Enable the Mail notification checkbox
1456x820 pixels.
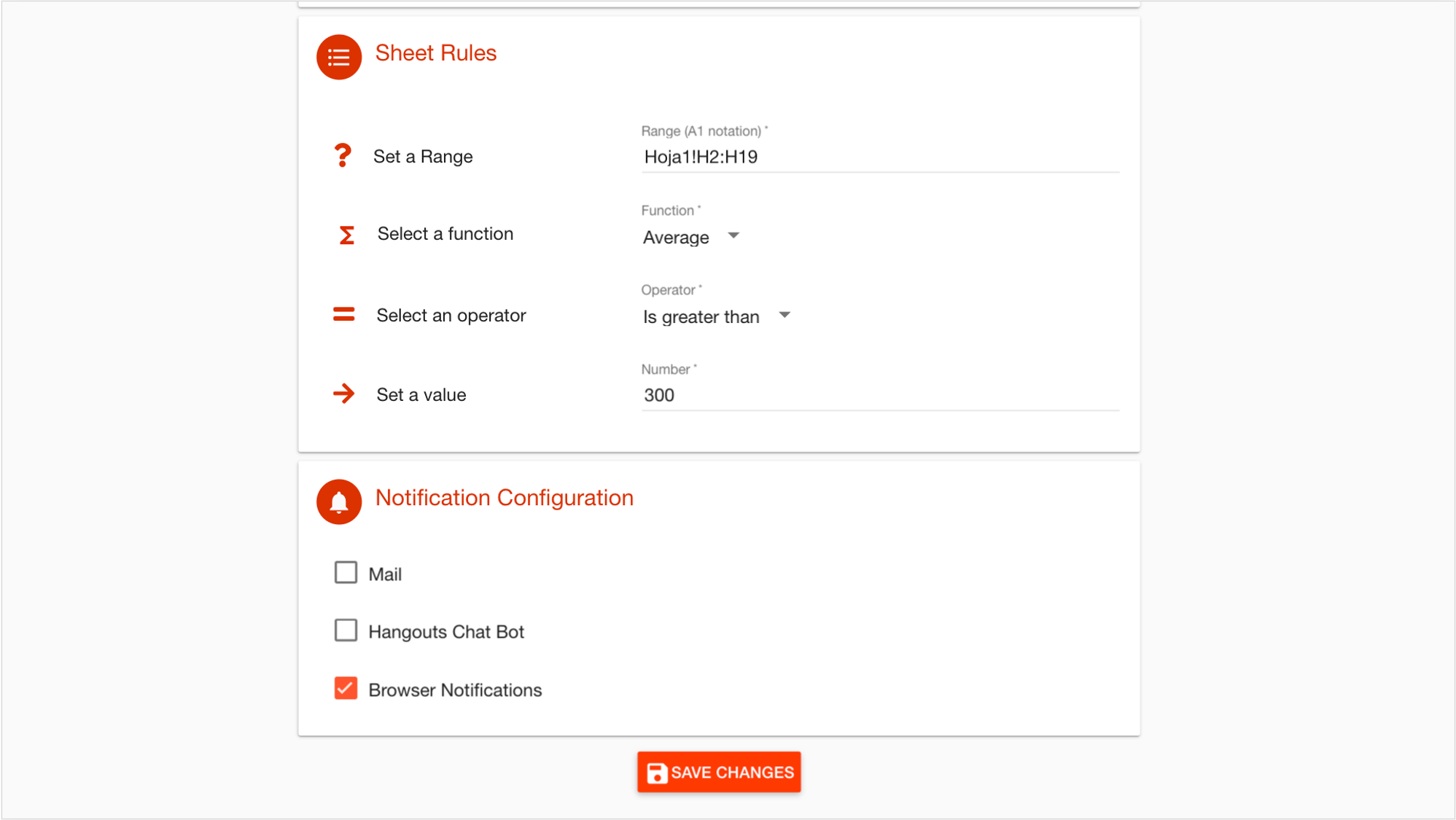[x=346, y=573]
